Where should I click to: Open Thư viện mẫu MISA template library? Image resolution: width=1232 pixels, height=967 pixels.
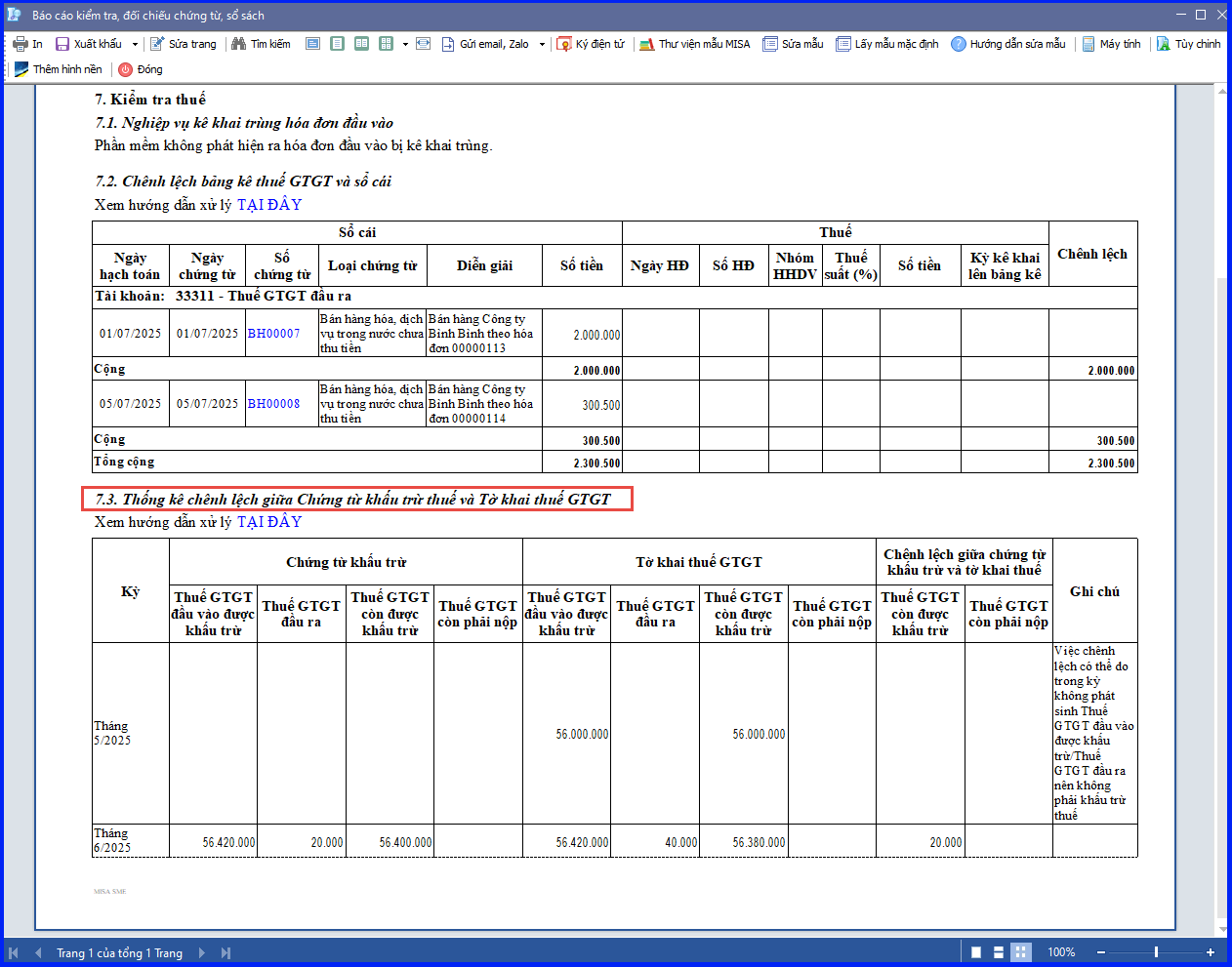pyautogui.click(x=695, y=44)
